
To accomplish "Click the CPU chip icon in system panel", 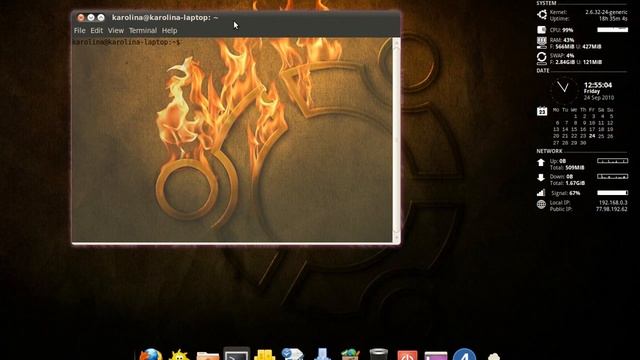I will [x=541, y=30].
